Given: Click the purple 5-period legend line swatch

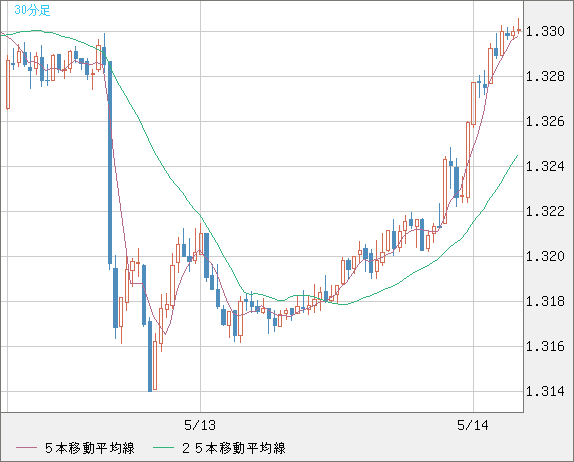Looking at the screenshot, I should [x=26, y=448].
